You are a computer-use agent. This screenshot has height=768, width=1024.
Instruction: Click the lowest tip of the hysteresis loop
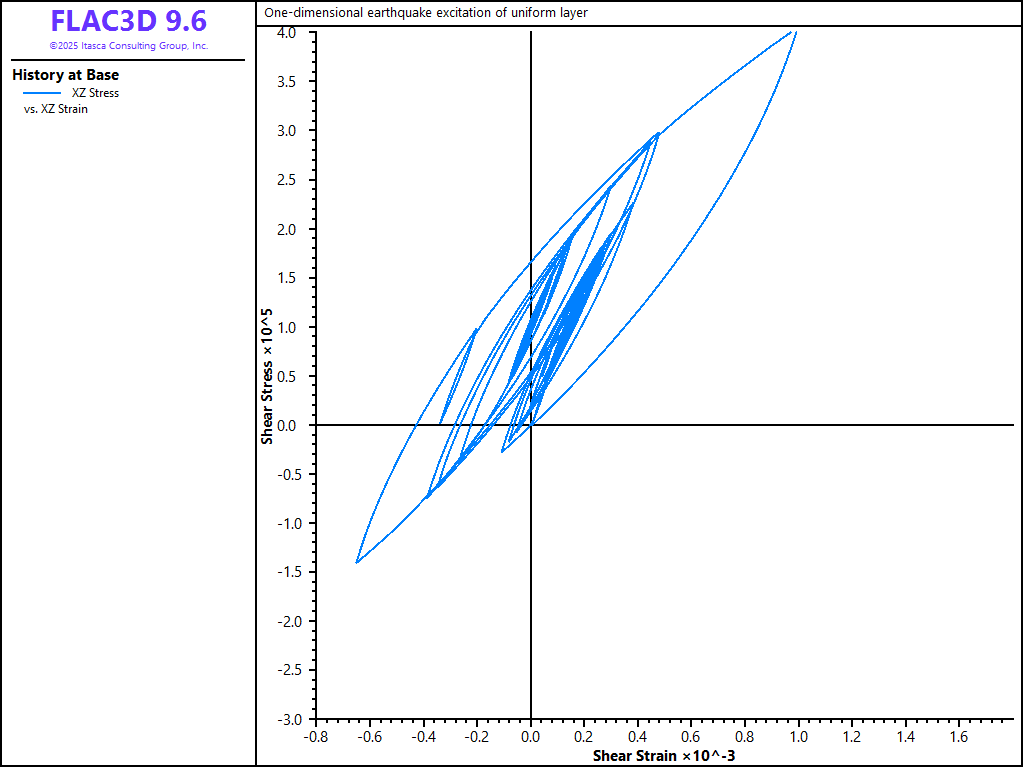click(x=357, y=562)
